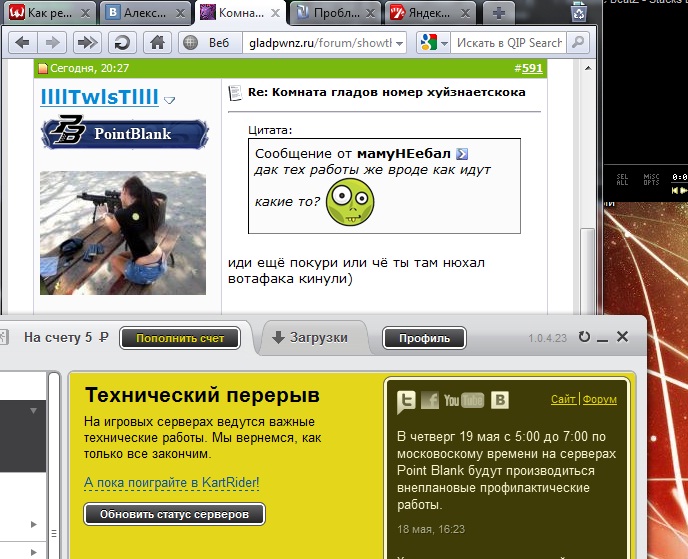Click the sidebar splitter handle
The height and width of the screenshot is (559, 688).
54,533
